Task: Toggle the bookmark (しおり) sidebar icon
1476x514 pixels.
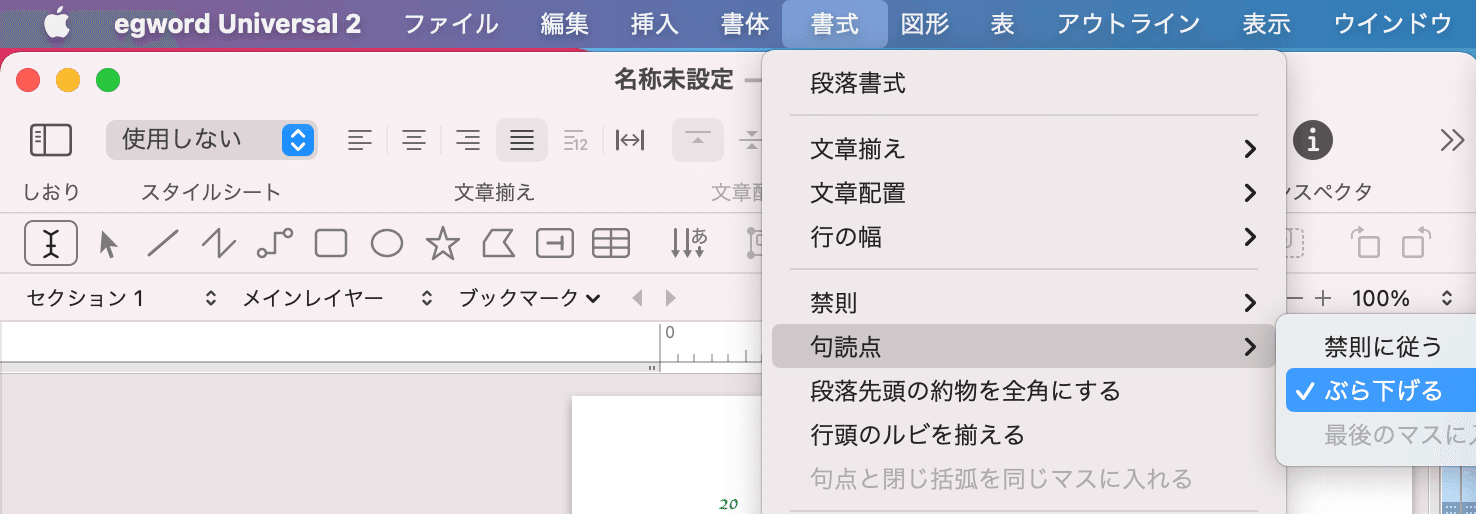Action: (x=51, y=140)
